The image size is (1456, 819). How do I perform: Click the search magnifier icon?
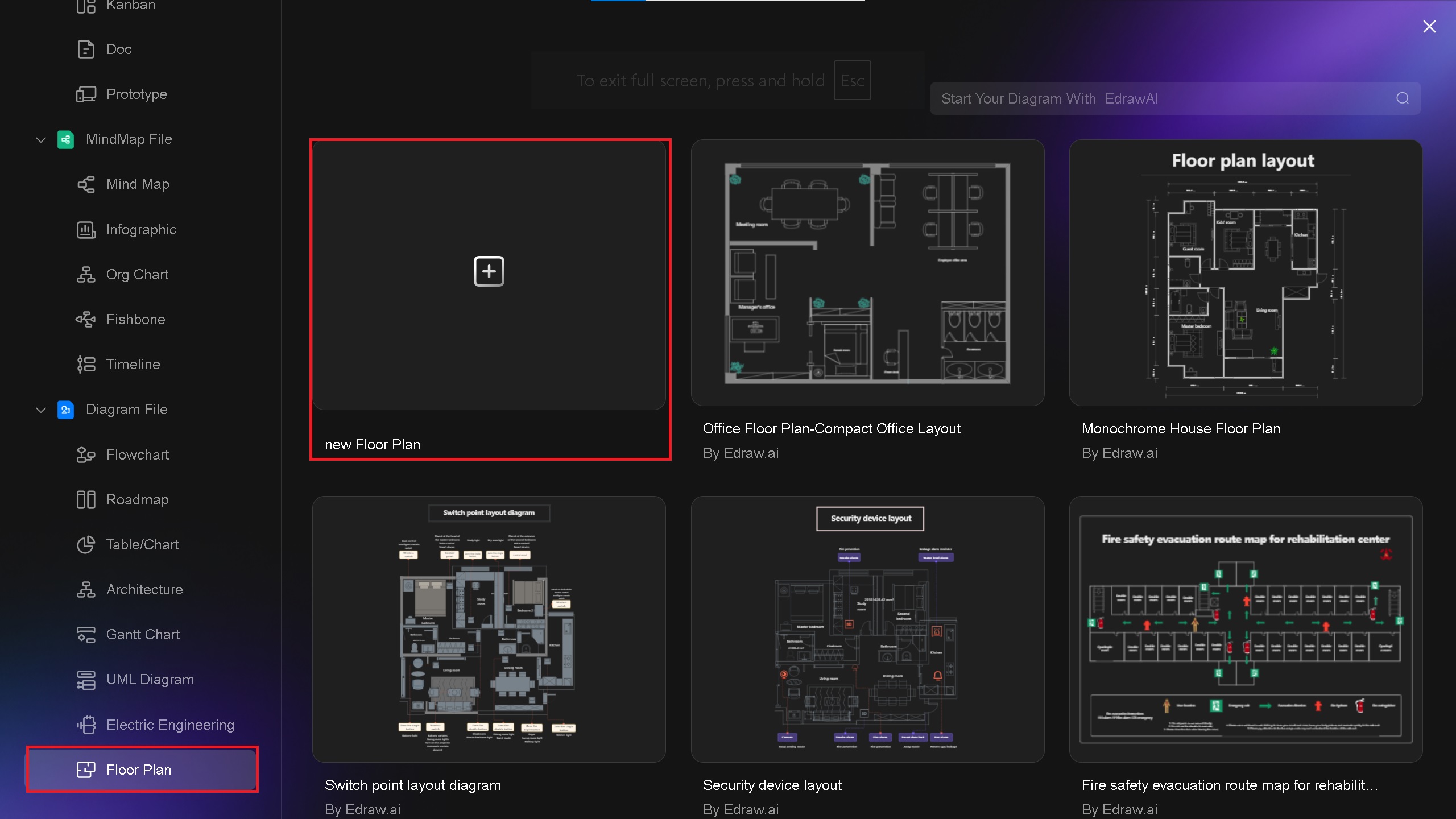click(1403, 98)
